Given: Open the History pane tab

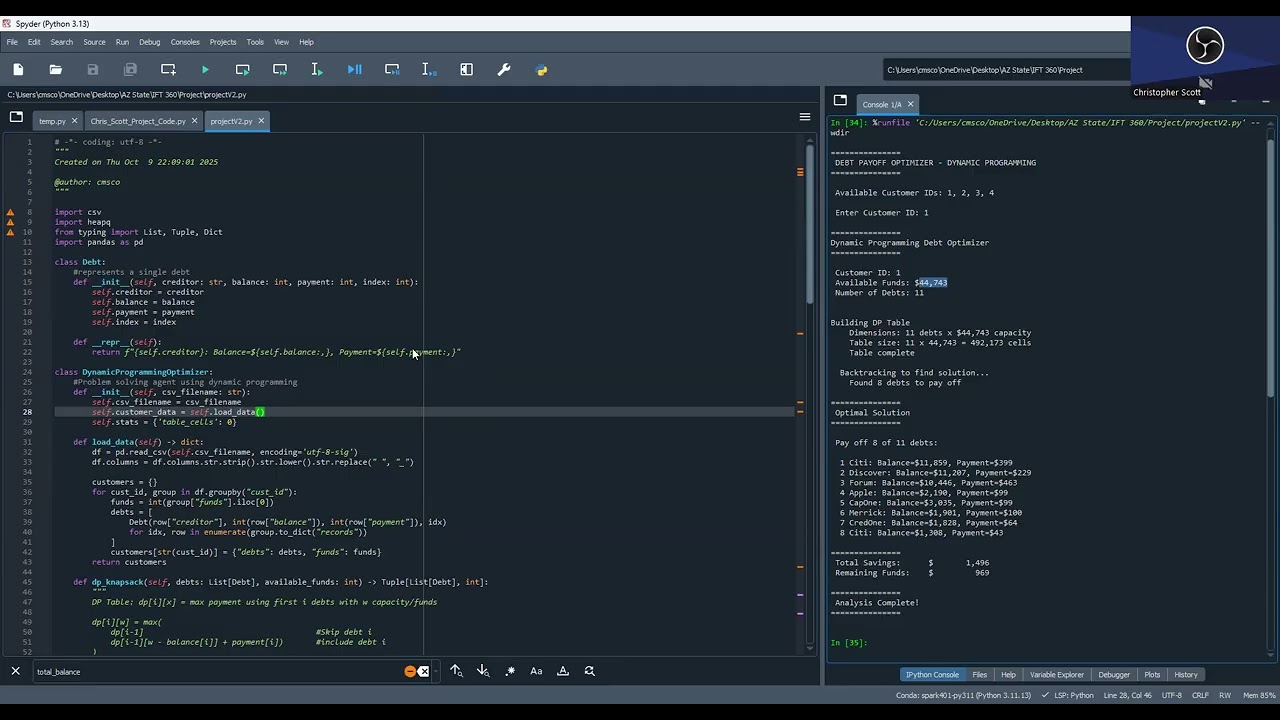Looking at the screenshot, I should (1186, 675).
